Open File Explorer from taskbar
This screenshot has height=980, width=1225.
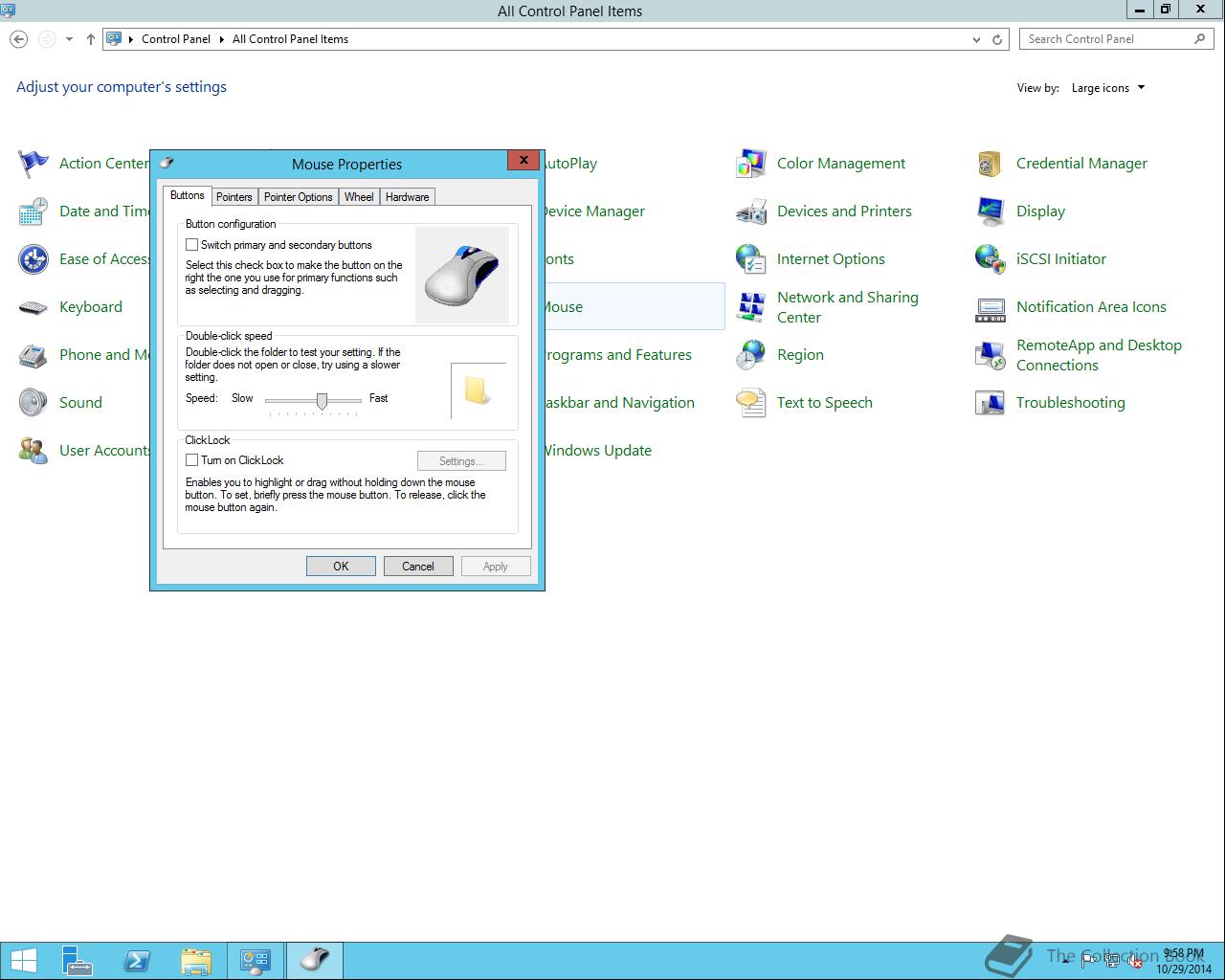coord(196,961)
